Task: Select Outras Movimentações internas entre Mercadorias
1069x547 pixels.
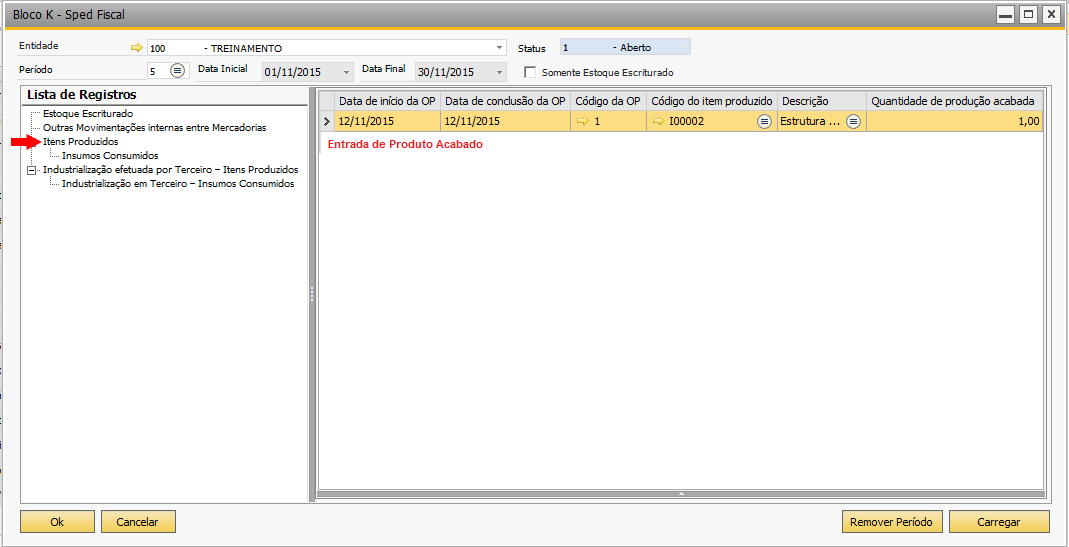Action: click(155, 128)
